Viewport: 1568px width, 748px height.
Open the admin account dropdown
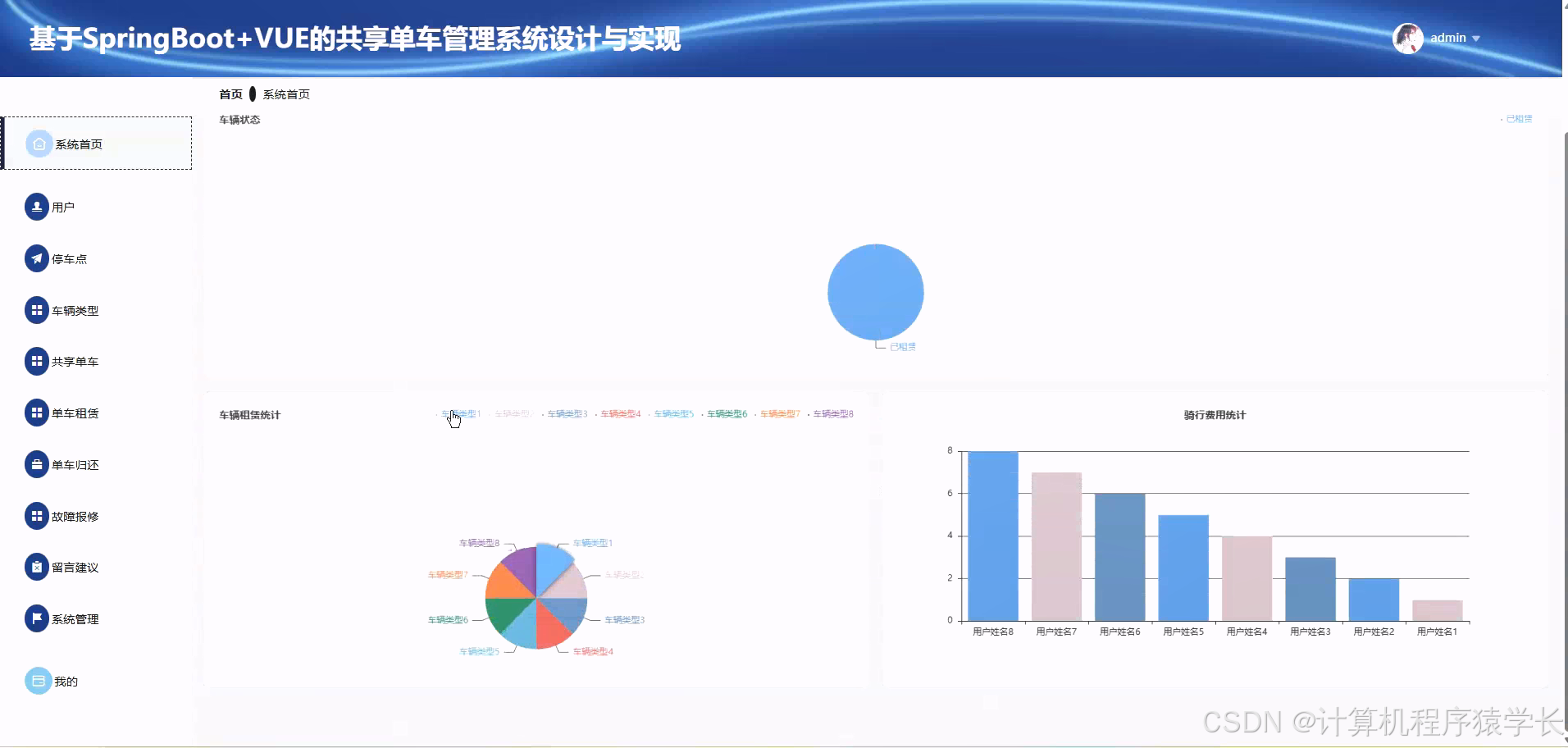pyautogui.click(x=1455, y=38)
